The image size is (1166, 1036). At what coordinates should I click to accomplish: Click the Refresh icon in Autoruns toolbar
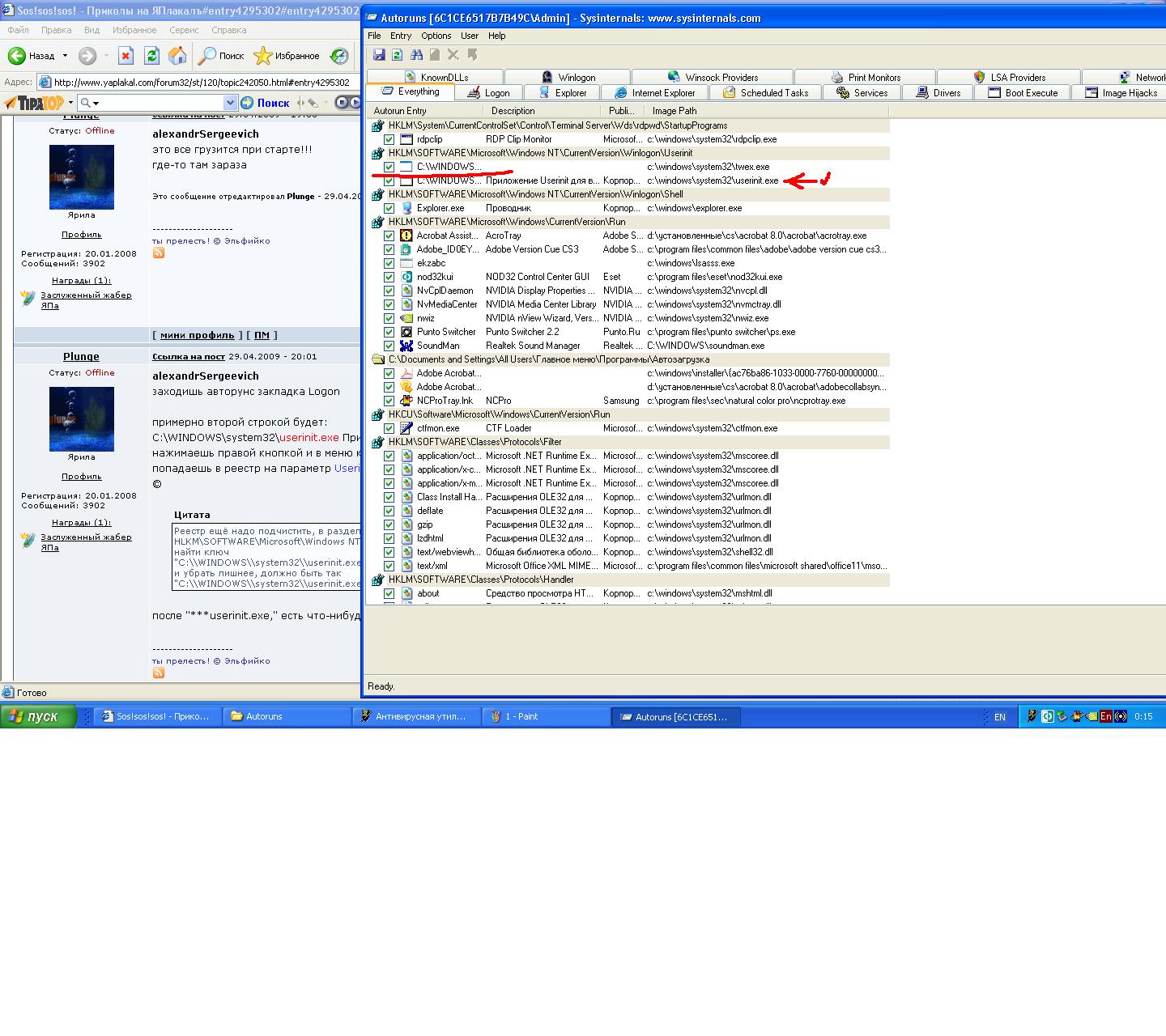coord(397,54)
